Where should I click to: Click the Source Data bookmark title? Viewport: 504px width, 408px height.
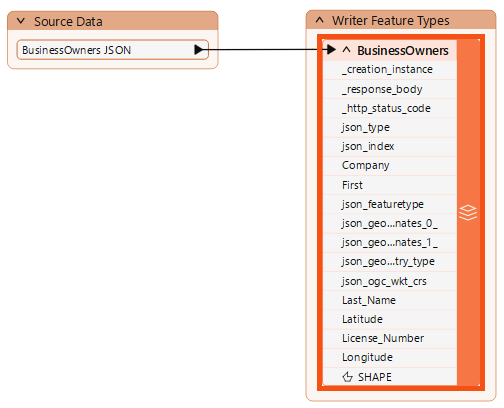pyautogui.click(x=68, y=22)
